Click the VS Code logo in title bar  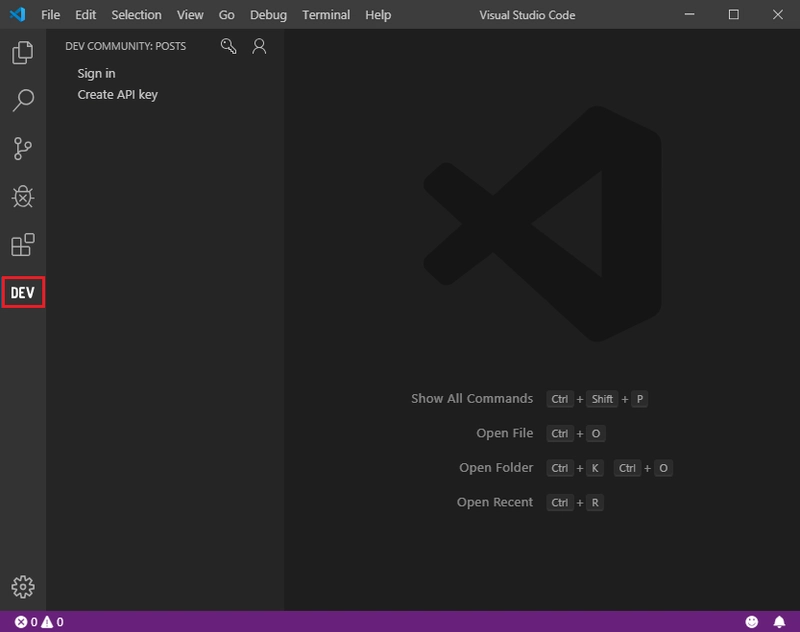(x=17, y=14)
